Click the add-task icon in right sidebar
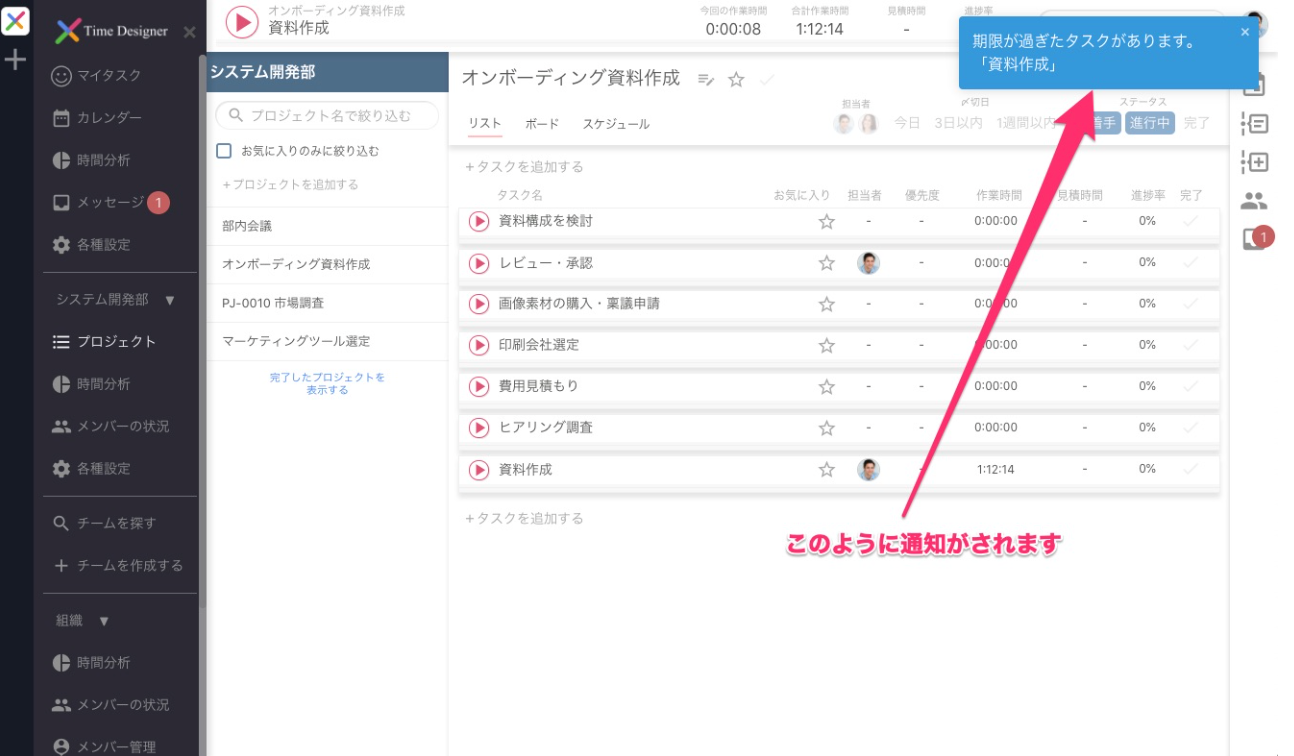The image size is (1294, 756). click(1253, 162)
